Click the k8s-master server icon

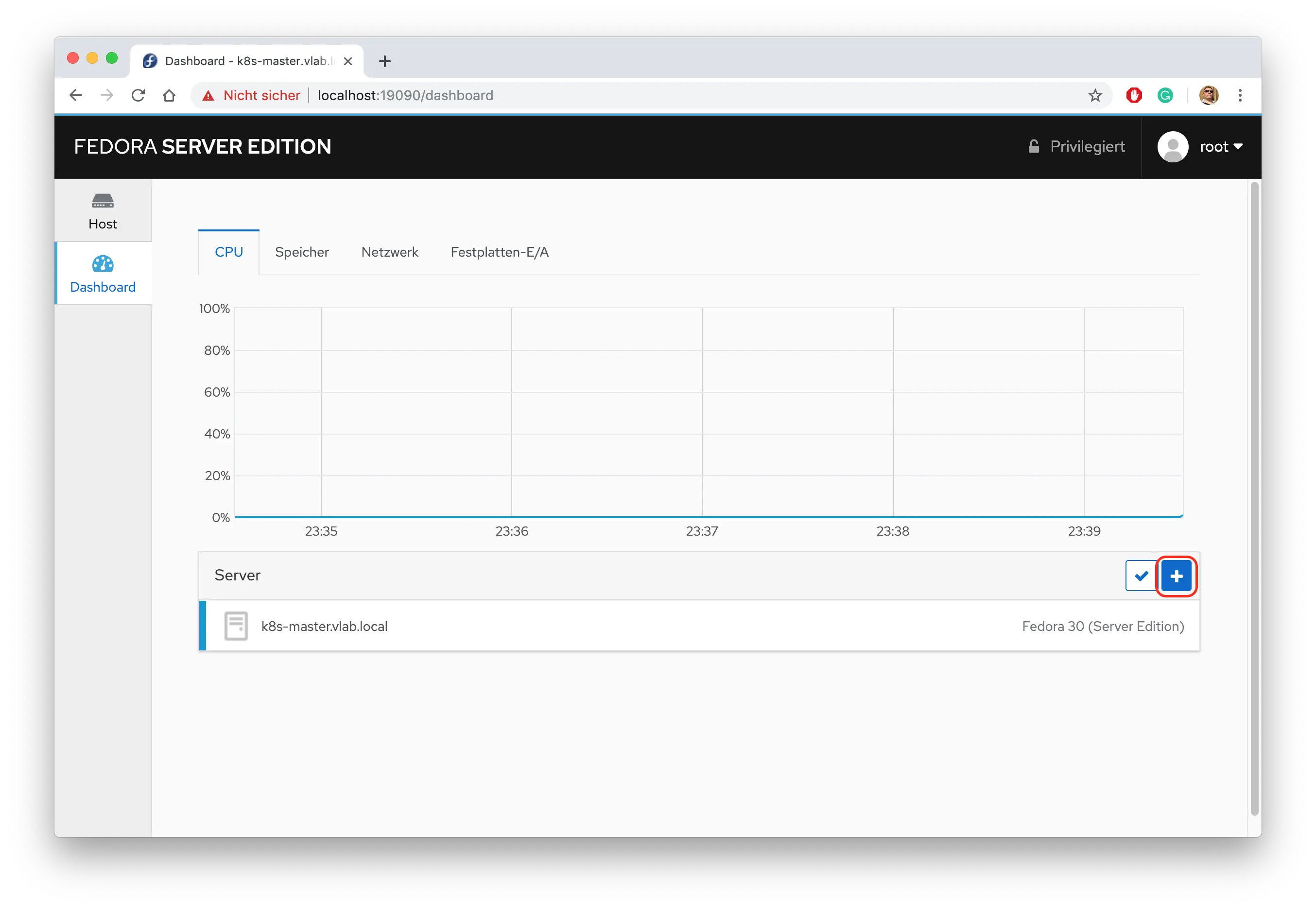pyautogui.click(x=236, y=626)
